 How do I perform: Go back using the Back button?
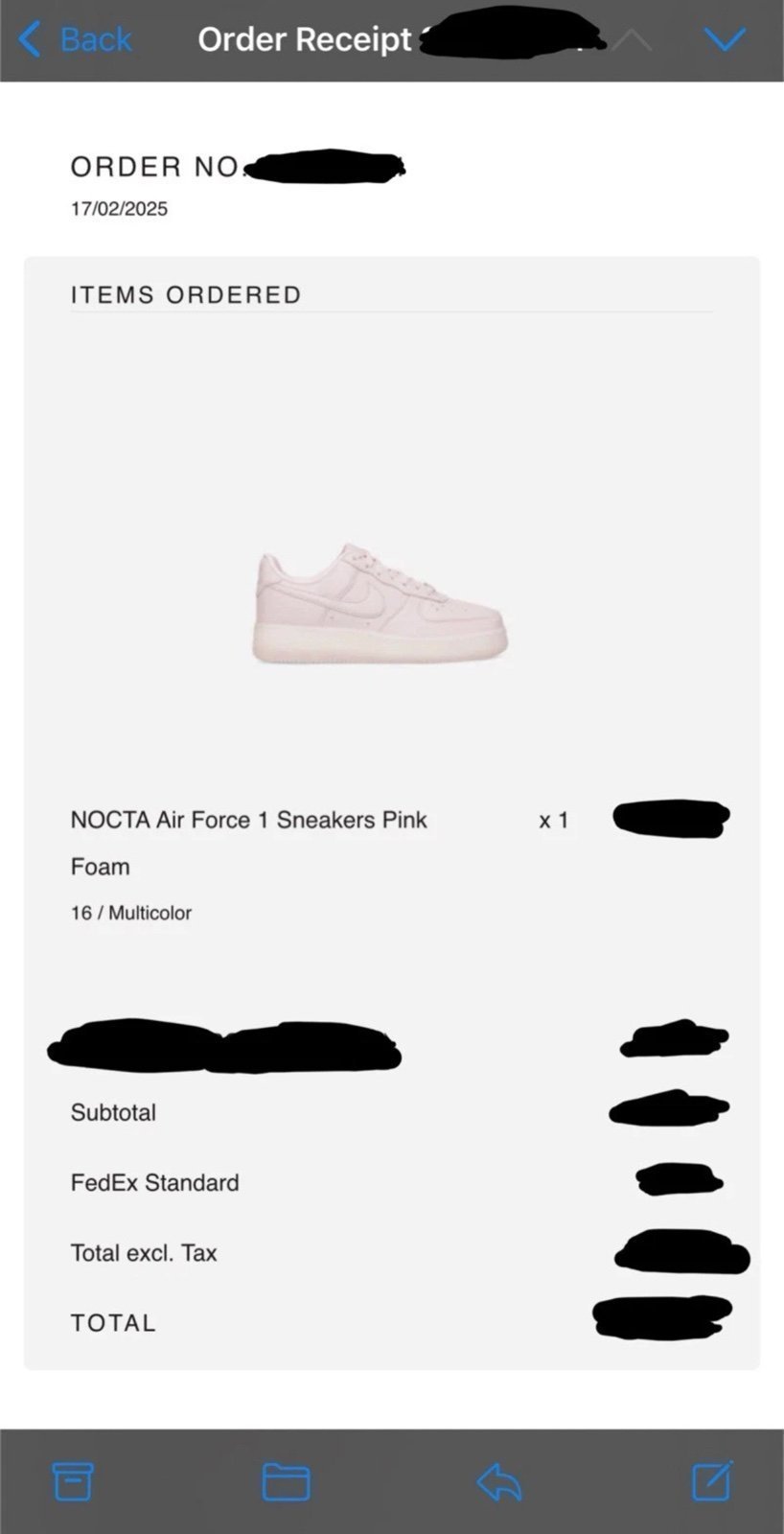tap(75, 39)
